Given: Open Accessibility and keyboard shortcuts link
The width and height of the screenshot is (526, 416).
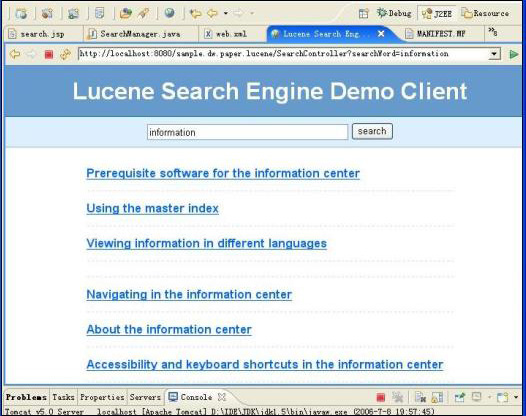Looking at the screenshot, I should tap(265, 365).
